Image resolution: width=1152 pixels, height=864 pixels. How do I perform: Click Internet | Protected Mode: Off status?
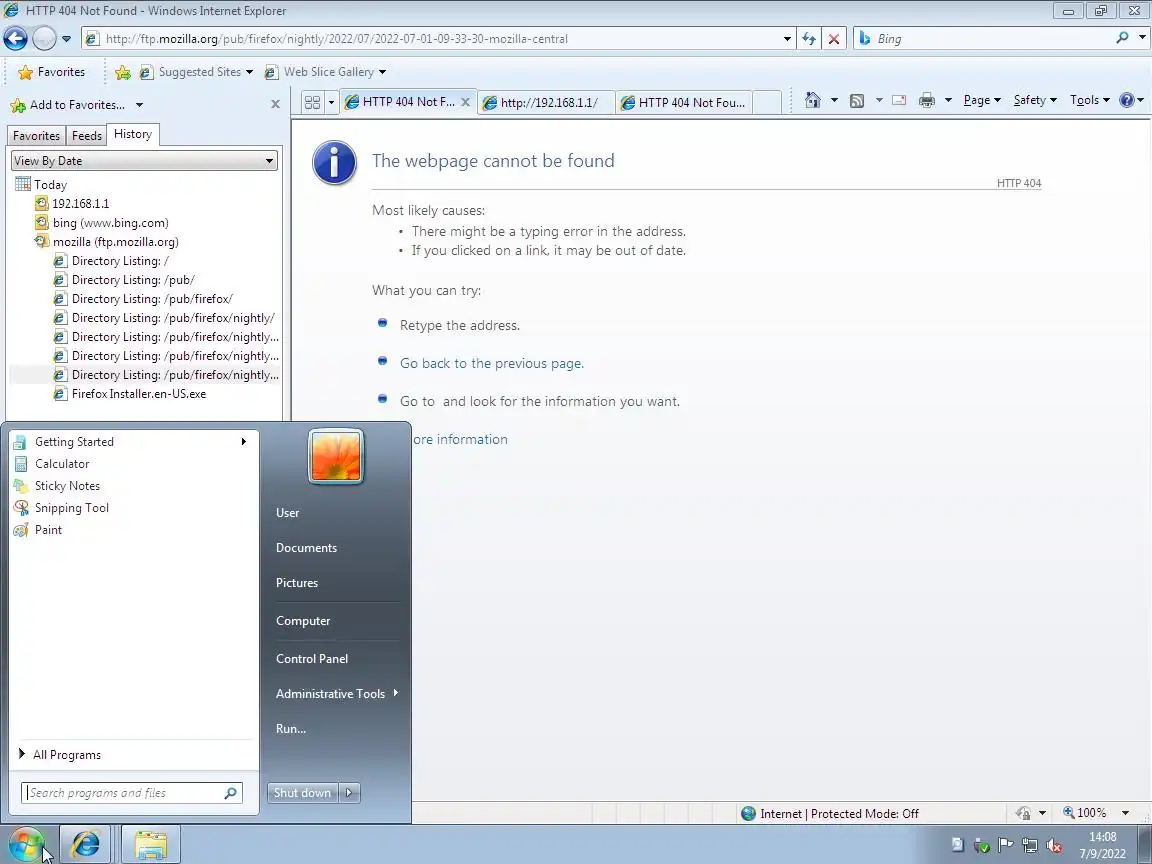tap(830, 813)
